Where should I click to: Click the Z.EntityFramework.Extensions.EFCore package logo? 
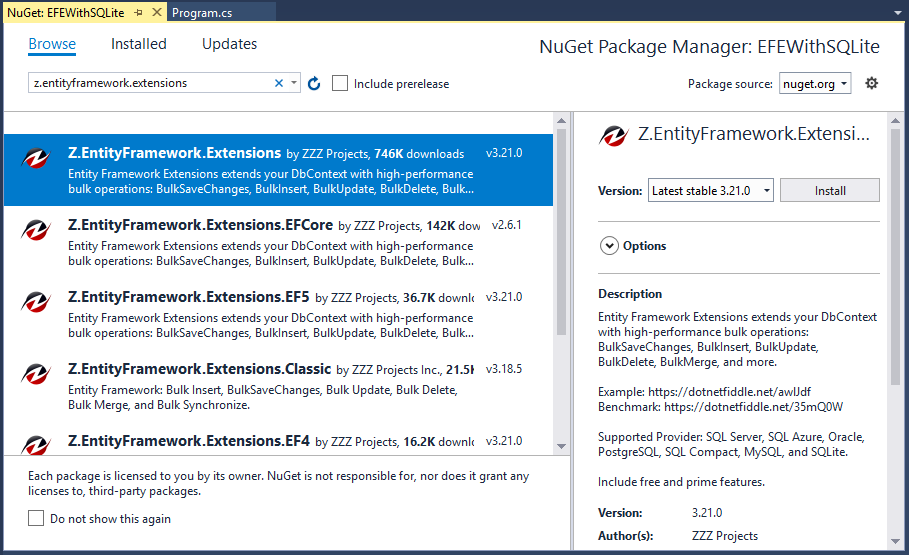pyautogui.click(x=36, y=230)
